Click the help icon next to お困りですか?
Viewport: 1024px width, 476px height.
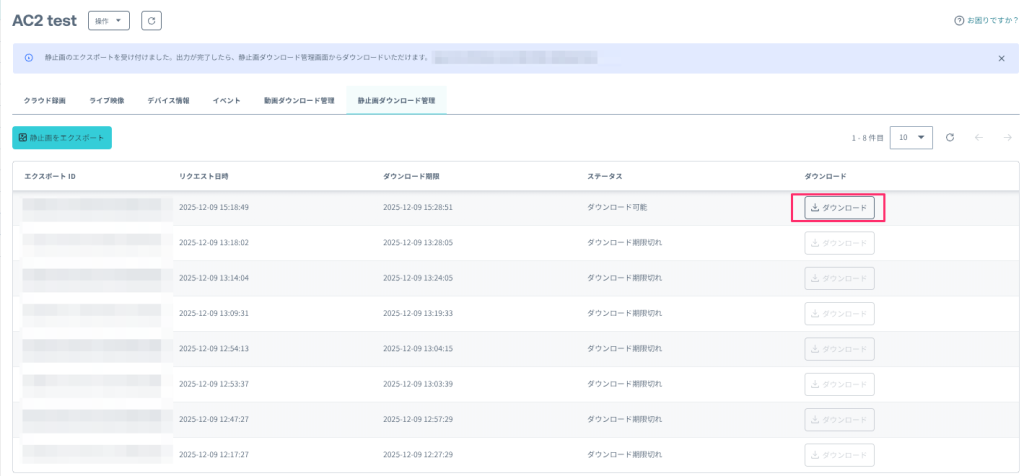tap(960, 20)
